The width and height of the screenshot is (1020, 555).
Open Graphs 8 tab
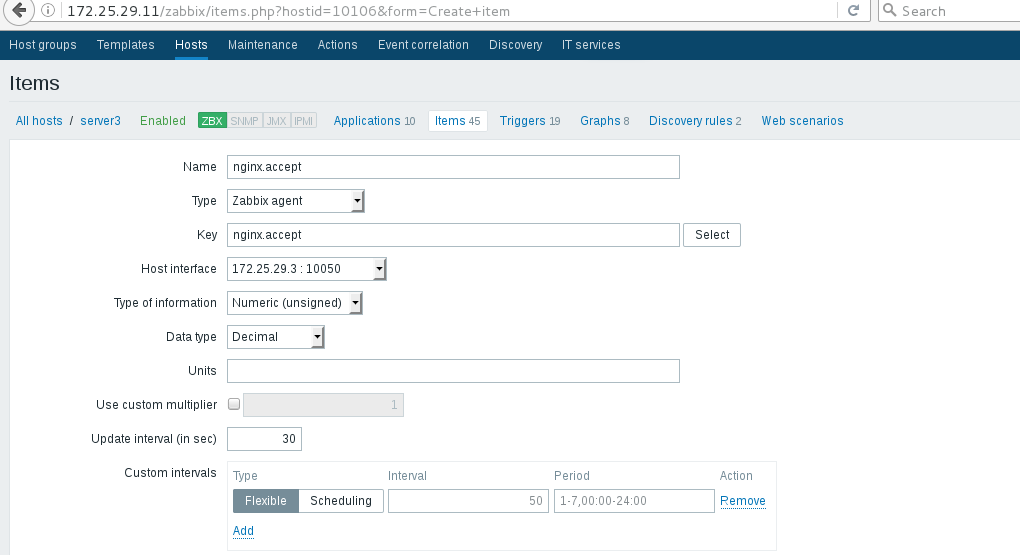[604, 120]
